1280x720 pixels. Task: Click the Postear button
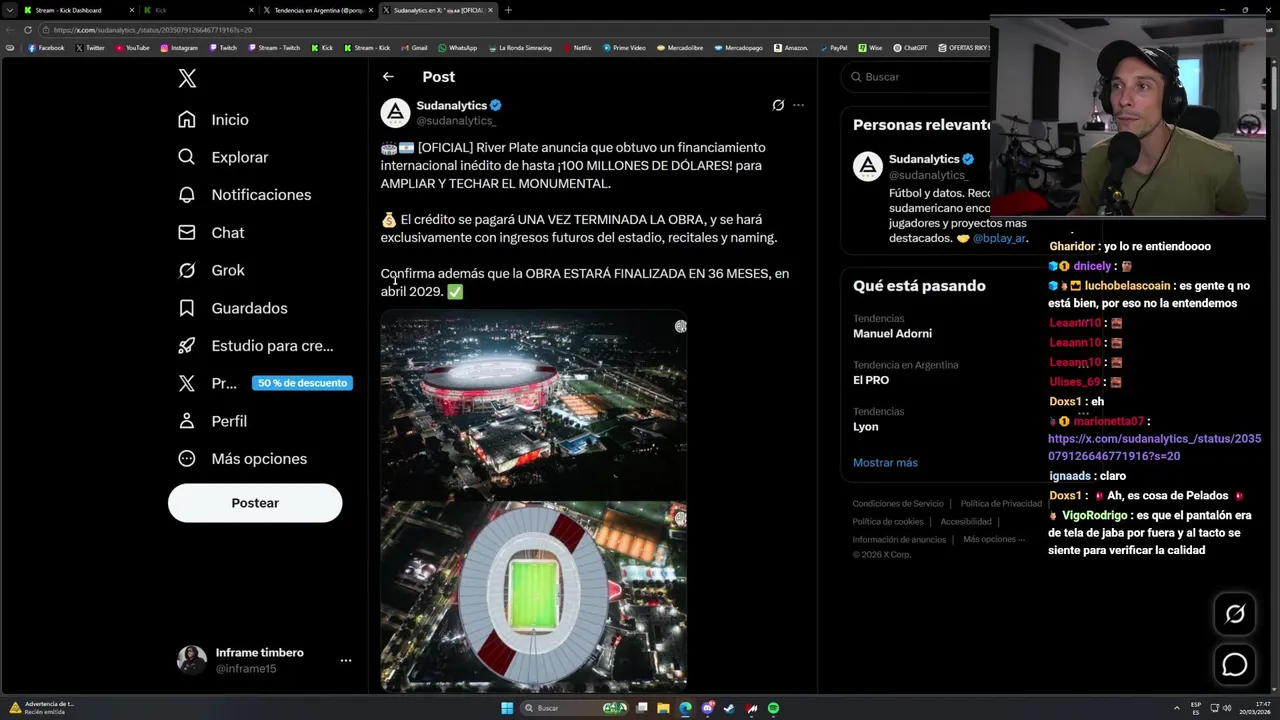tap(255, 503)
